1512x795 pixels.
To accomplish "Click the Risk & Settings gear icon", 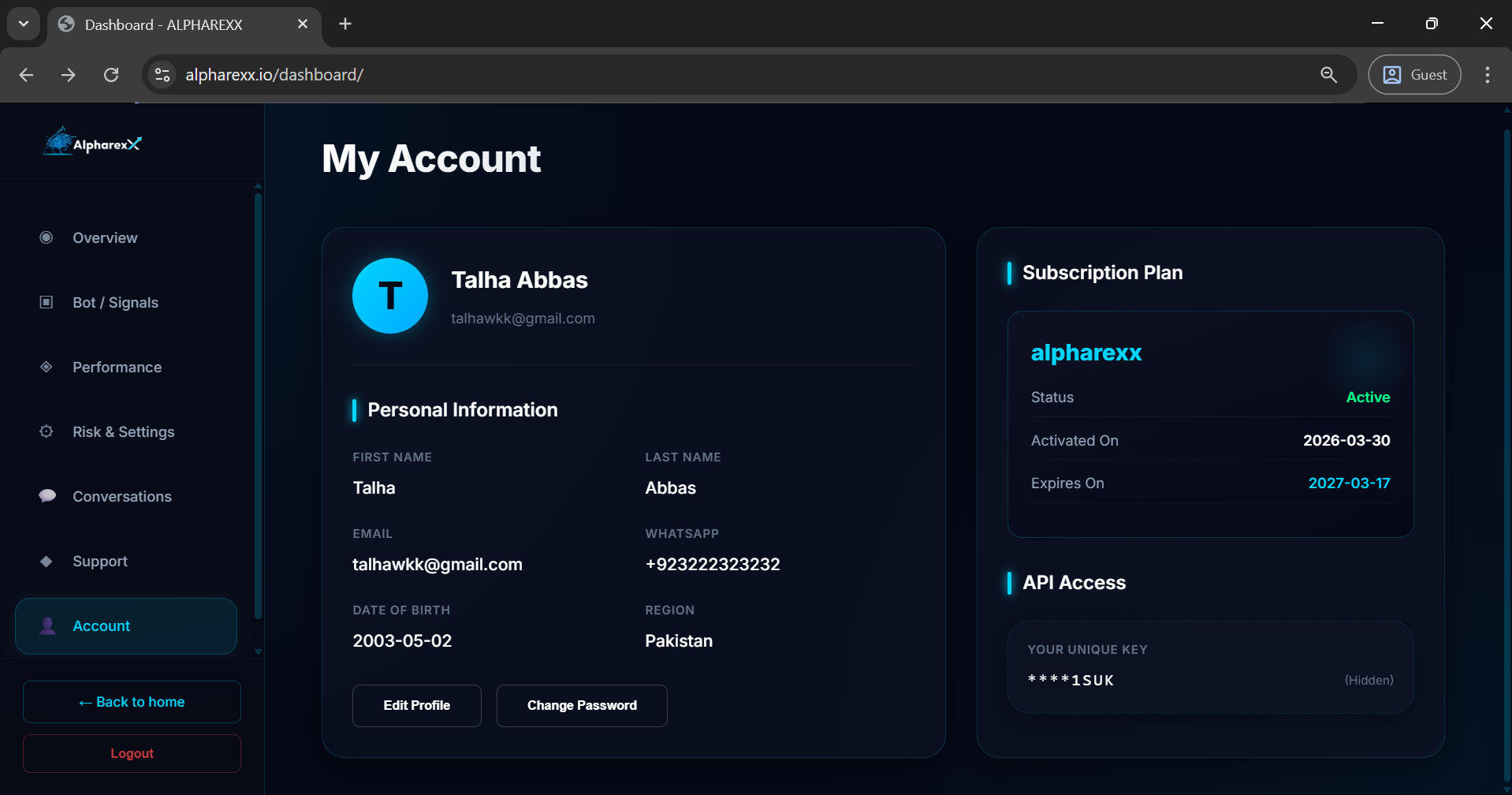I will point(47,431).
